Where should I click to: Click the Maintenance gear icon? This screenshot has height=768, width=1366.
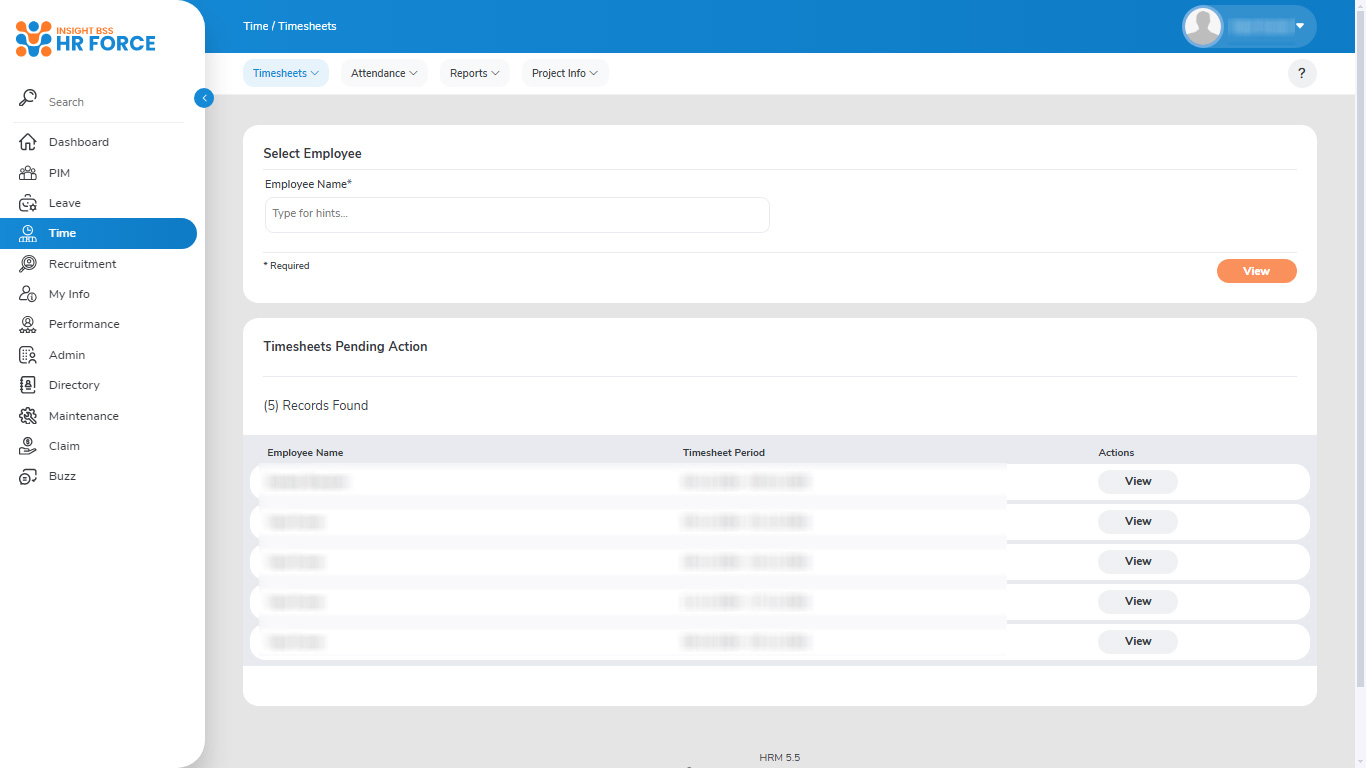28,416
